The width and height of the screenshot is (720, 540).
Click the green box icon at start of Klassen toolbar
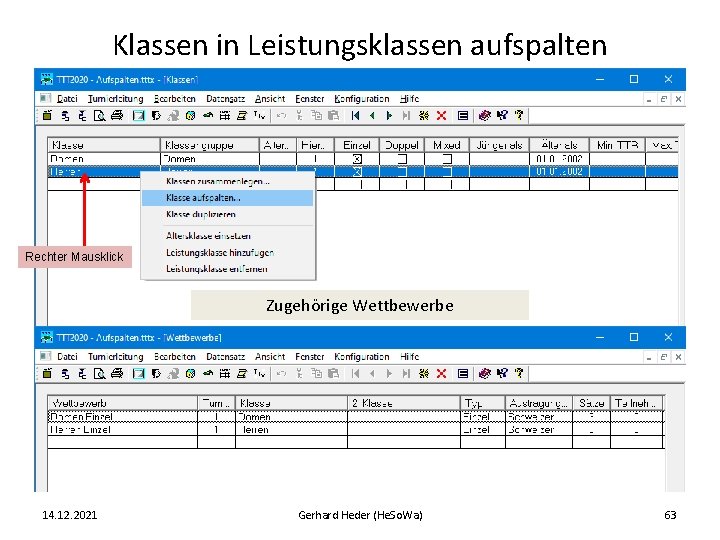click(47, 116)
